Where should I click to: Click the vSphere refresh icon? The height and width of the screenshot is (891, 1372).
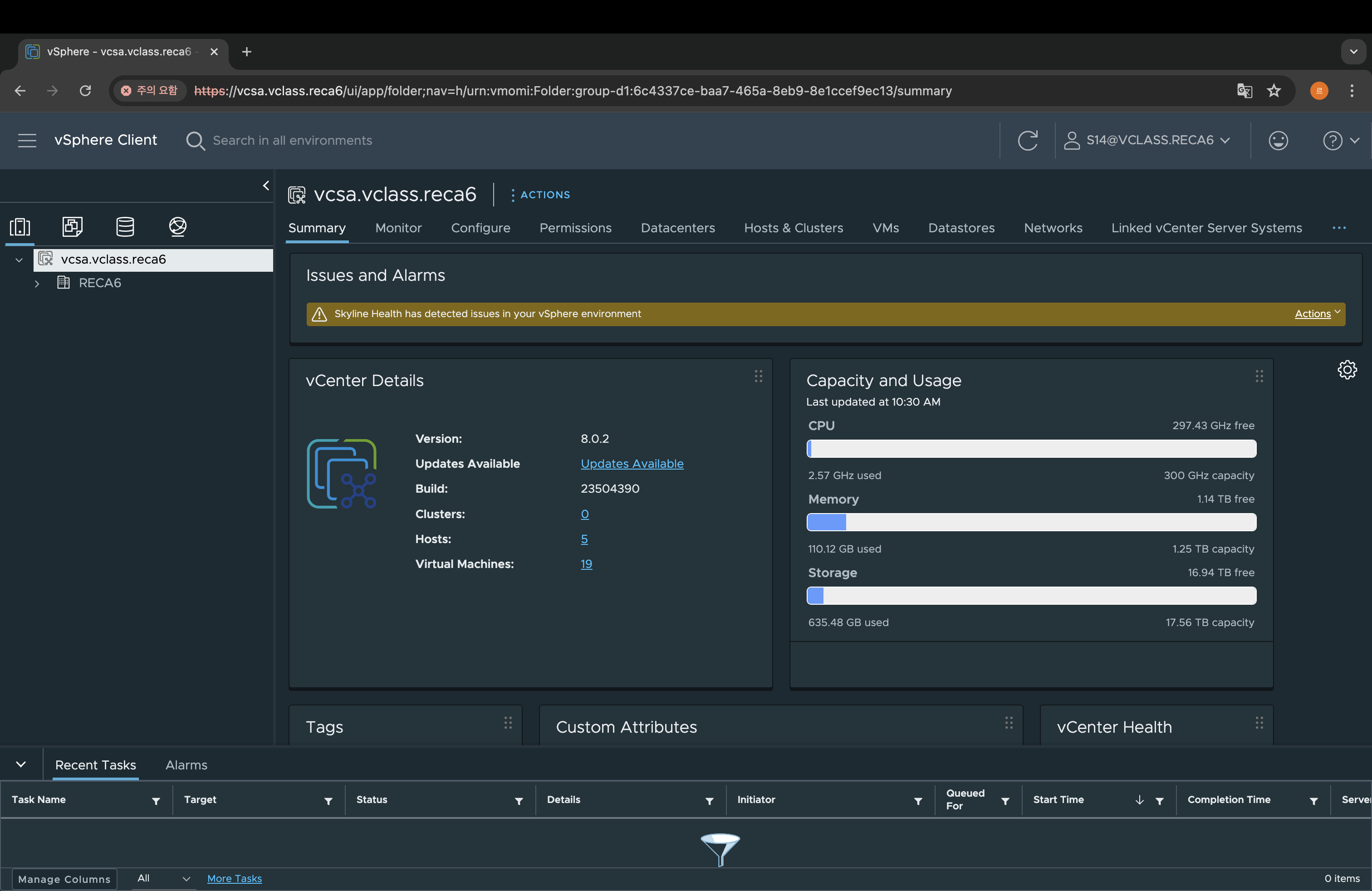(x=1027, y=141)
